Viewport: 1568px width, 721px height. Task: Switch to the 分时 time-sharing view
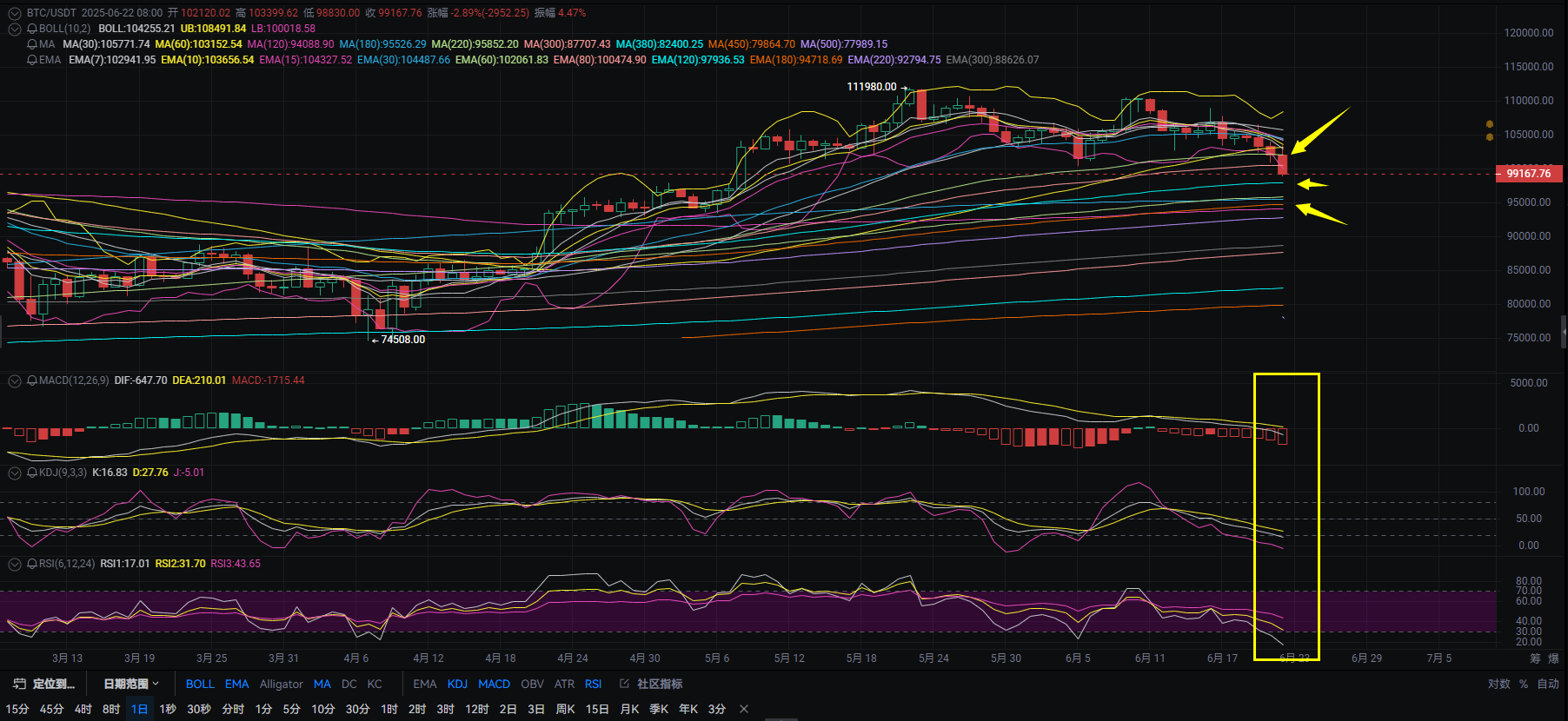[x=233, y=709]
